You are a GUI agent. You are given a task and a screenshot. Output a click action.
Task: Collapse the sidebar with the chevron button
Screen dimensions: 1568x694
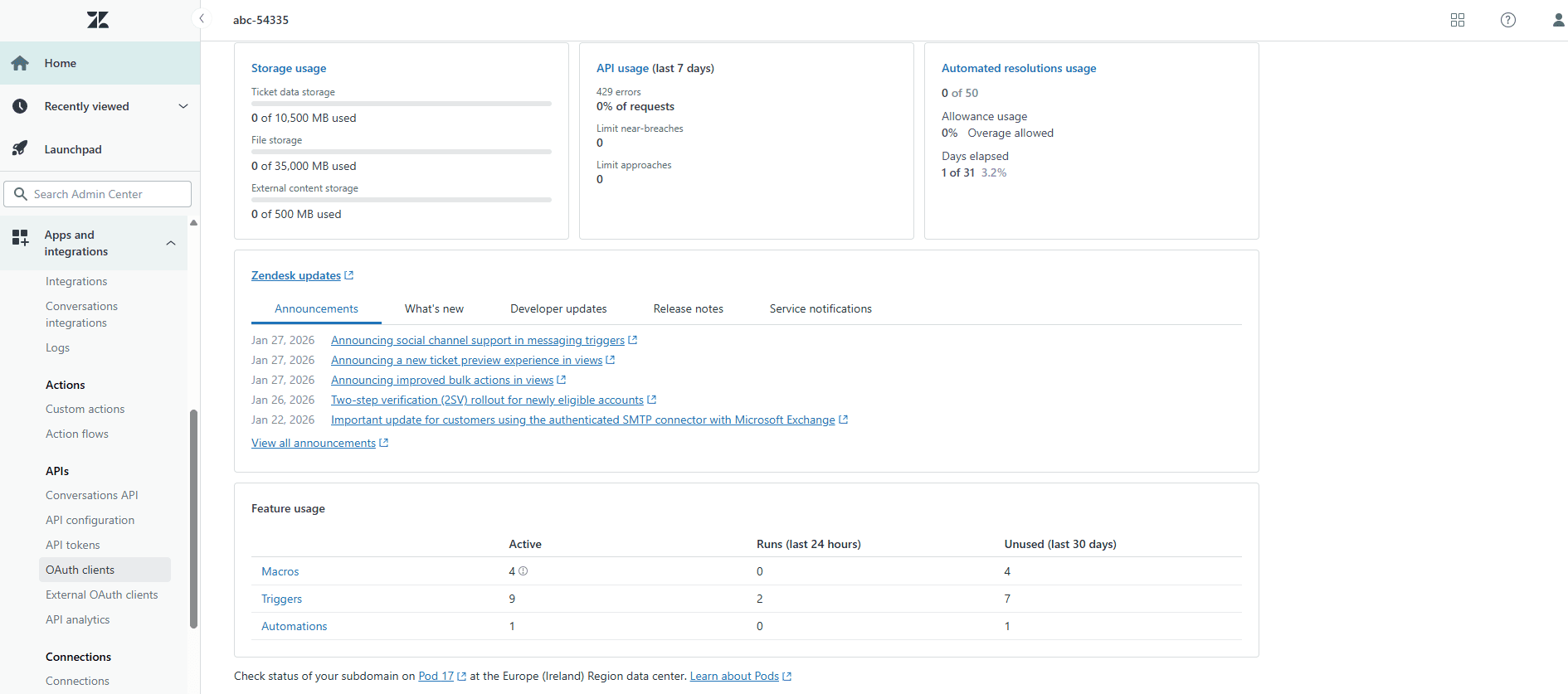coord(202,18)
